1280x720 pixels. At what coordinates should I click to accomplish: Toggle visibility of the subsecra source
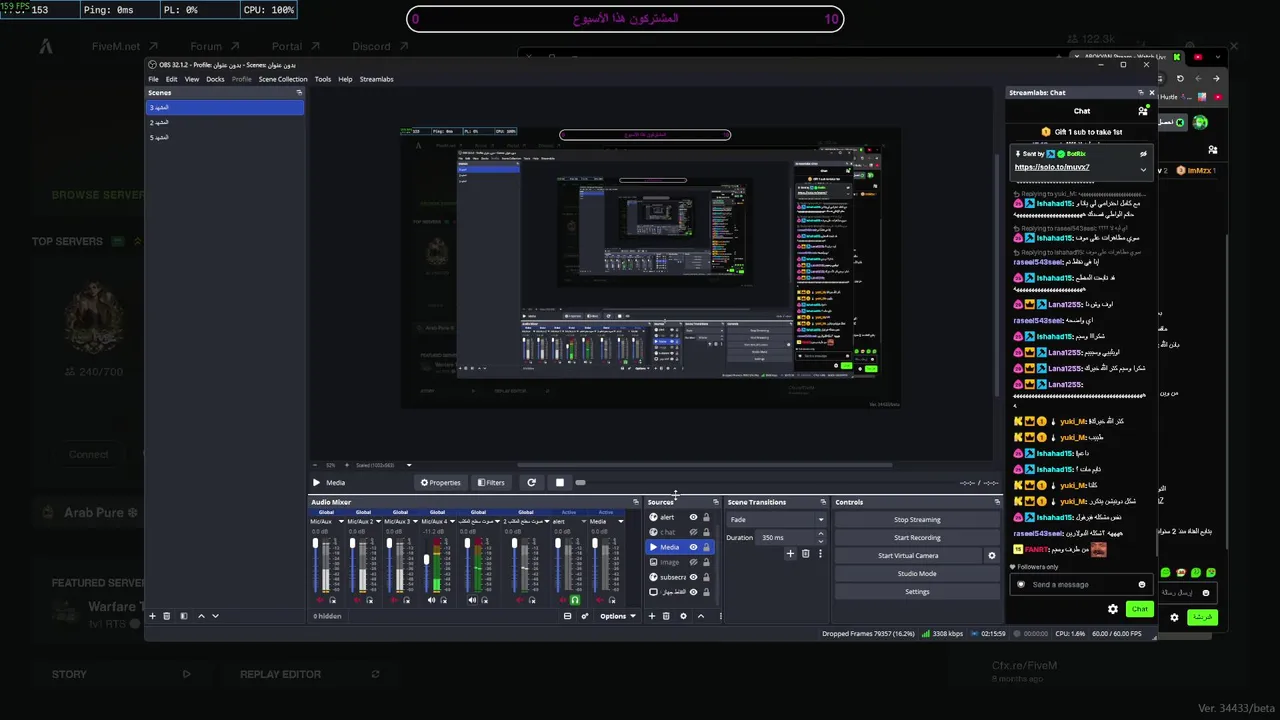pyautogui.click(x=693, y=577)
